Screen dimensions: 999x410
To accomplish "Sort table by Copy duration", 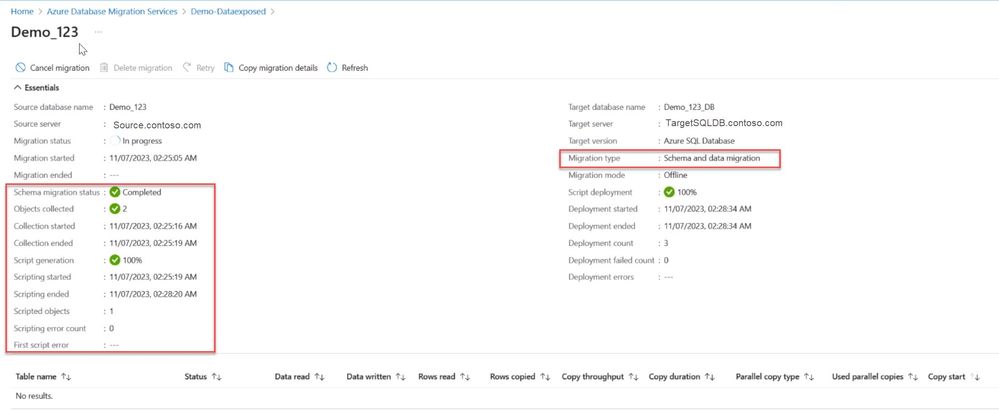I will point(710,377).
